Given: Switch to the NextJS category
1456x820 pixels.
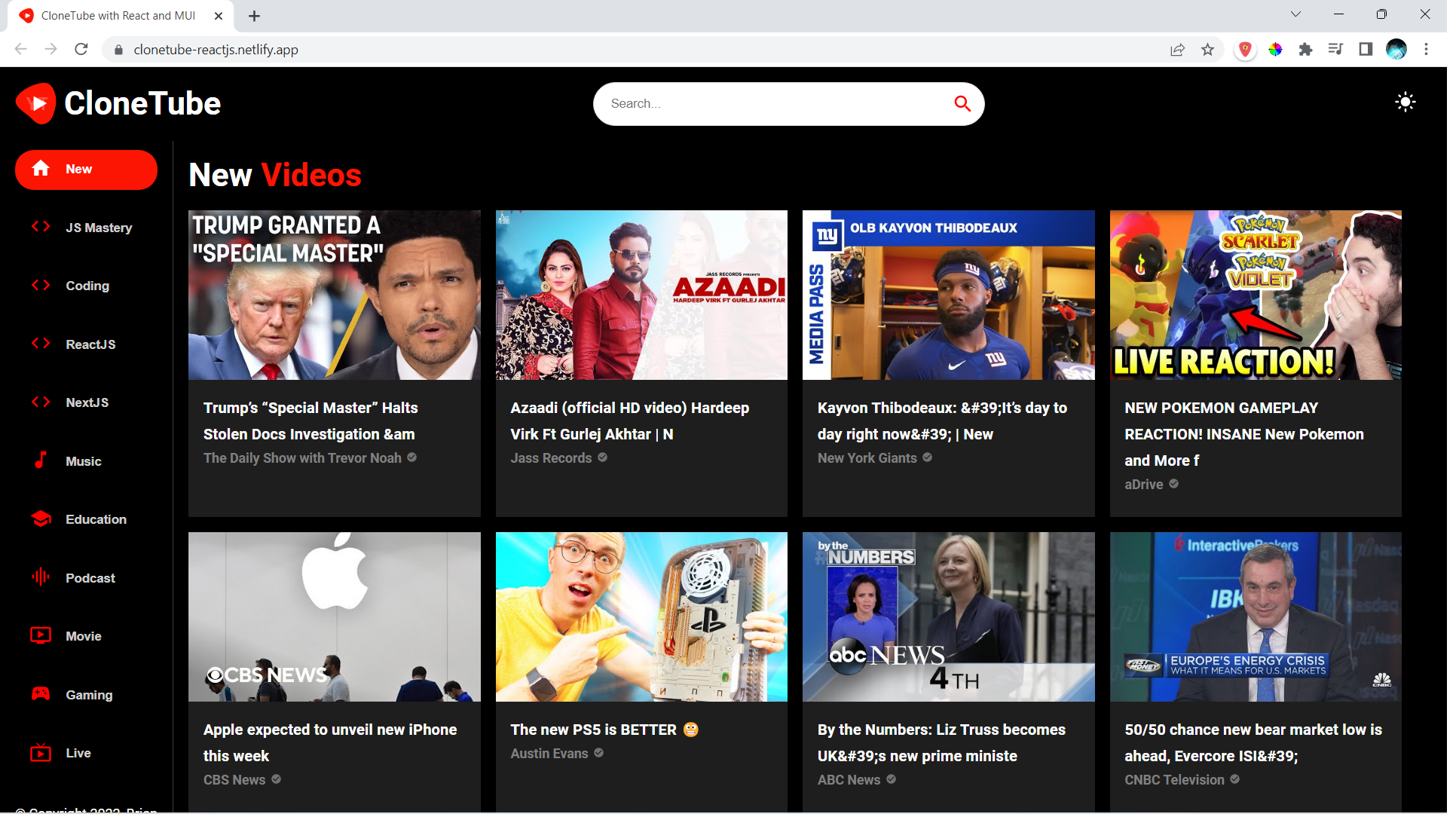Looking at the screenshot, I should pyautogui.click(x=87, y=405).
